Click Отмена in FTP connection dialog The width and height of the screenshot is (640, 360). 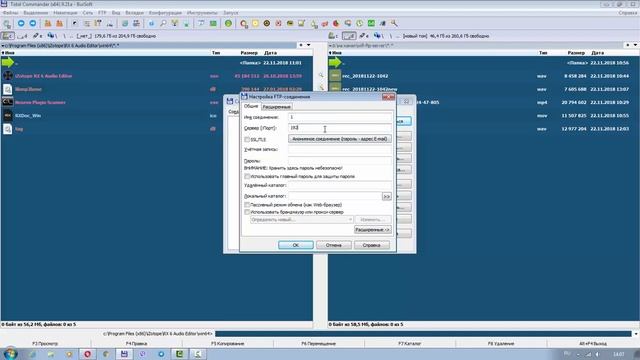pyautogui.click(x=333, y=245)
